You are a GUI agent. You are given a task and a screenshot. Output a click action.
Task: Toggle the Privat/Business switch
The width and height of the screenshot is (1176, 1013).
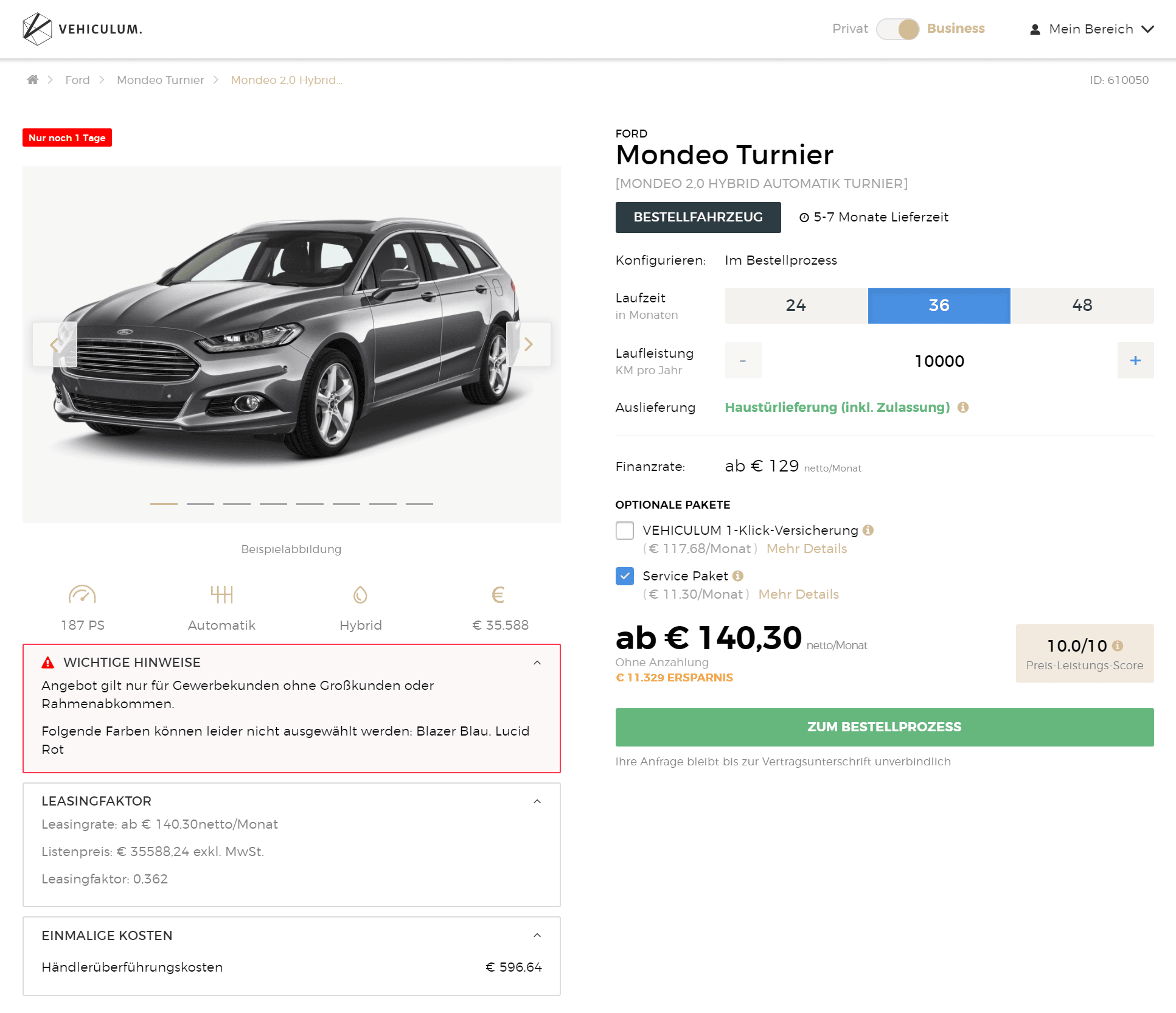click(x=897, y=29)
